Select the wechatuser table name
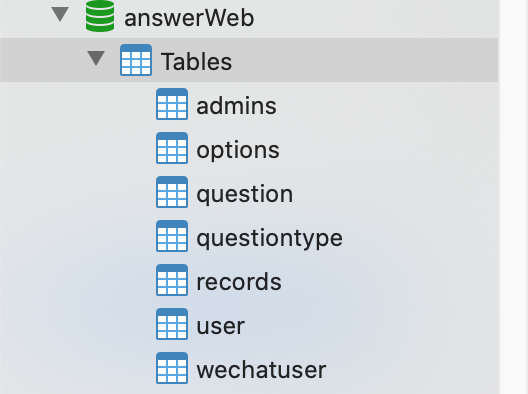528x394 pixels. (261, 370)
